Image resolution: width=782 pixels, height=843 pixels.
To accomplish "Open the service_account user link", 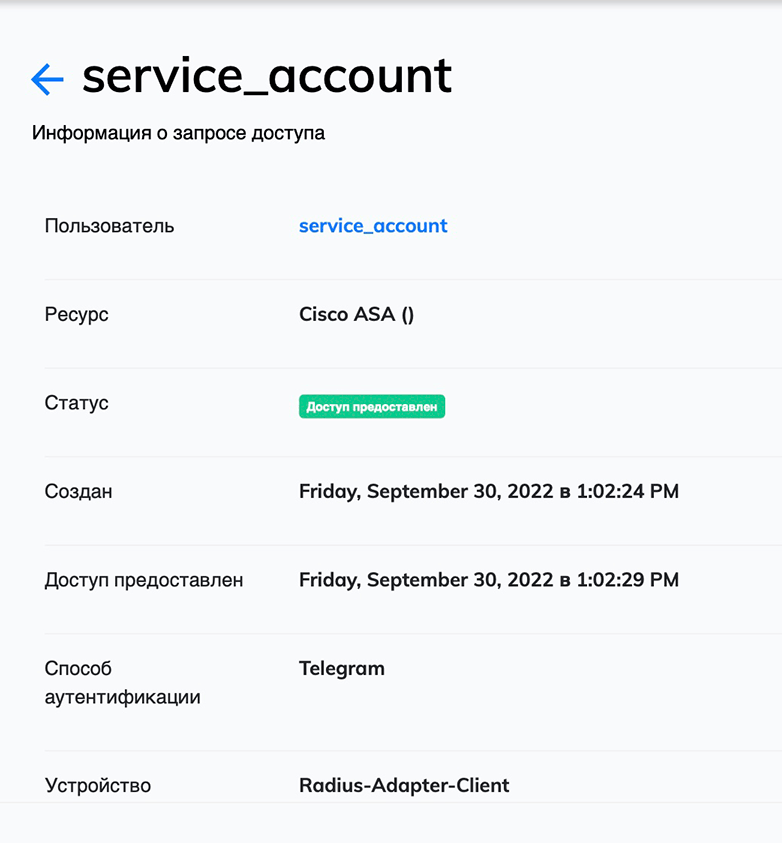I will pyautogui.click(x=373, y=226).
